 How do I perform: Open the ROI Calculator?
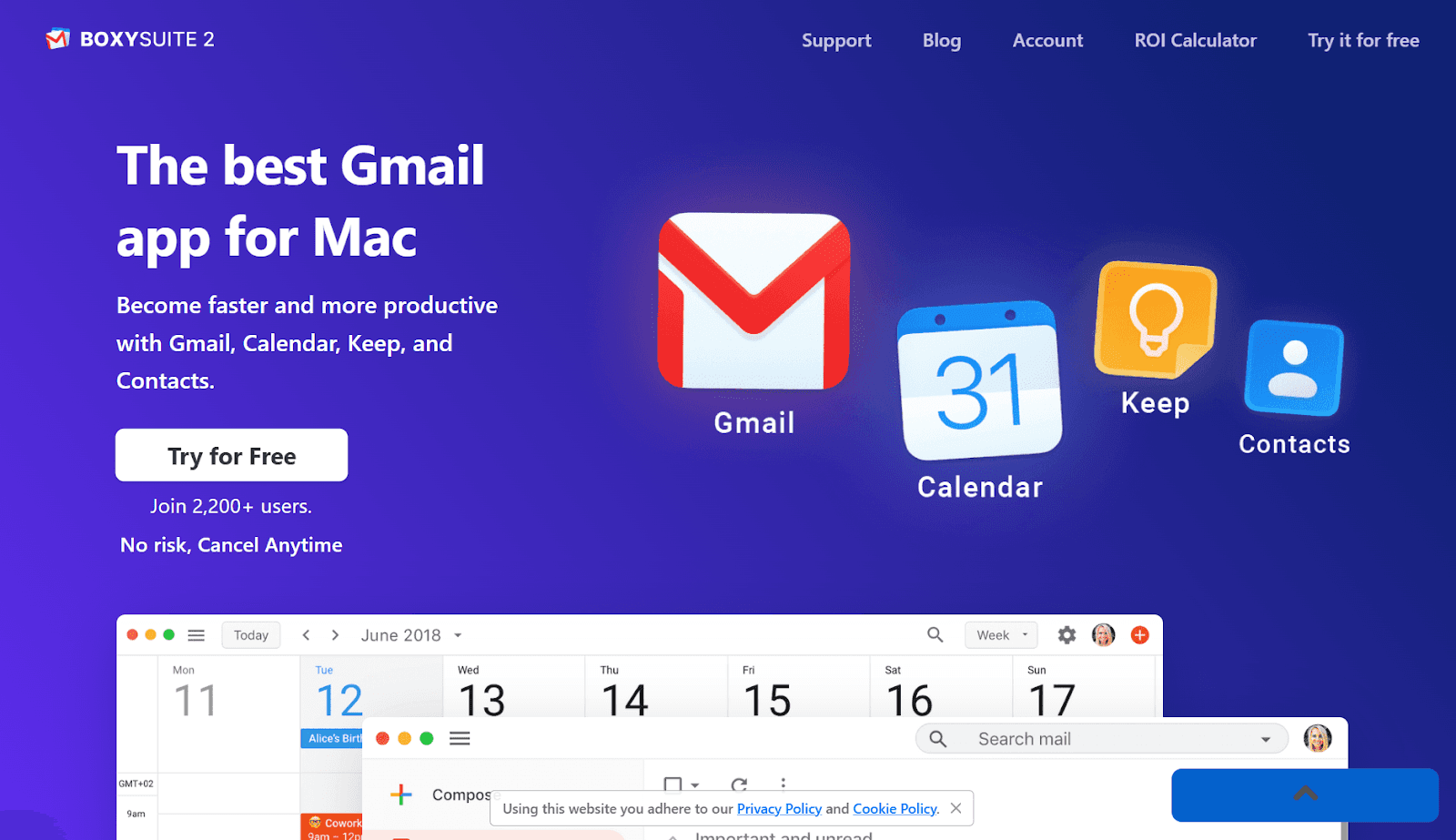pos(1195,40)
